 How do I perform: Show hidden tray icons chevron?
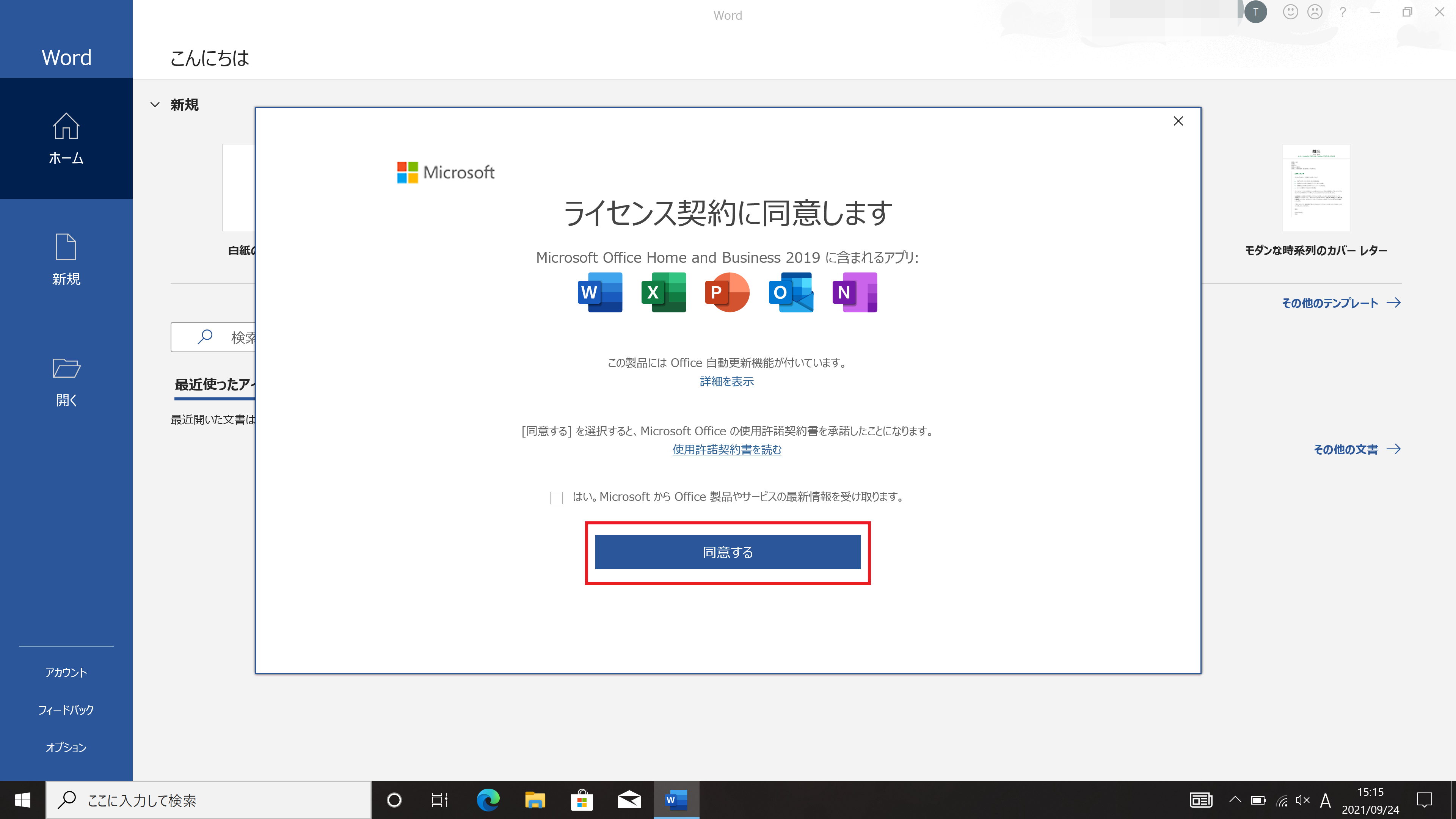pyautogui.click(x=1235, y=800)
